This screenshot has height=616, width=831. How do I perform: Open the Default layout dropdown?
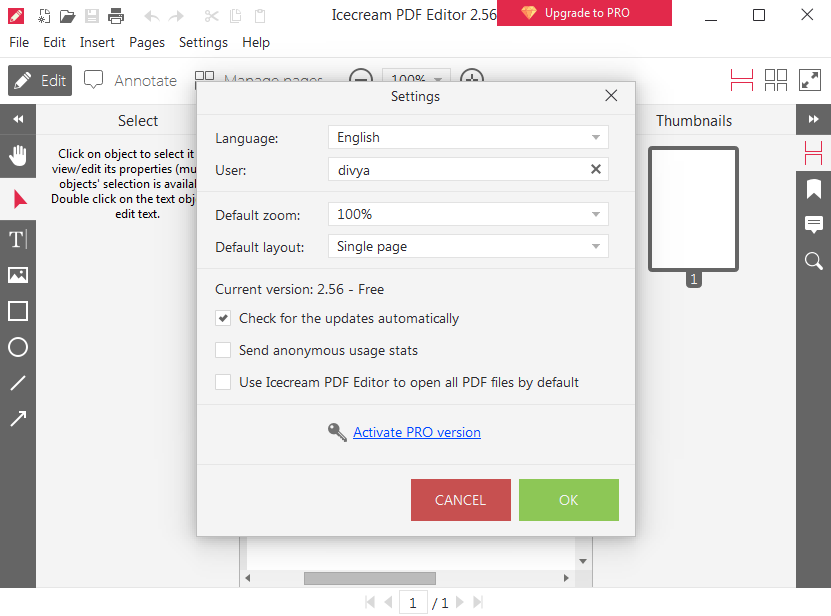point(468,247)
